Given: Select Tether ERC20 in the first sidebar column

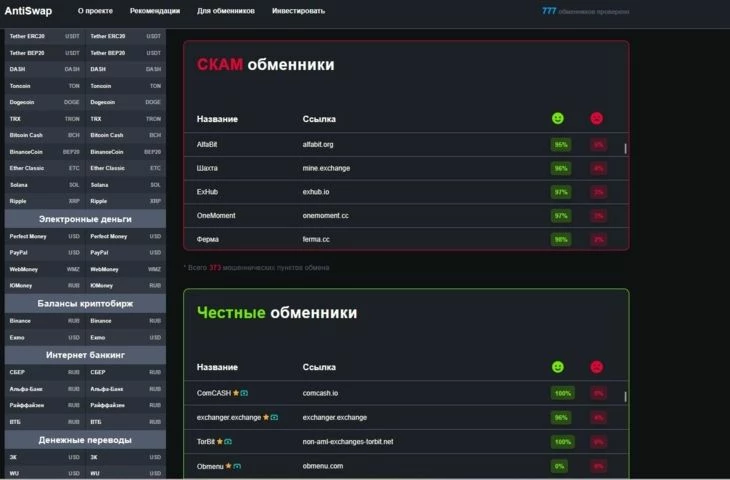Looking at the screenshot, I should (45, 36).
